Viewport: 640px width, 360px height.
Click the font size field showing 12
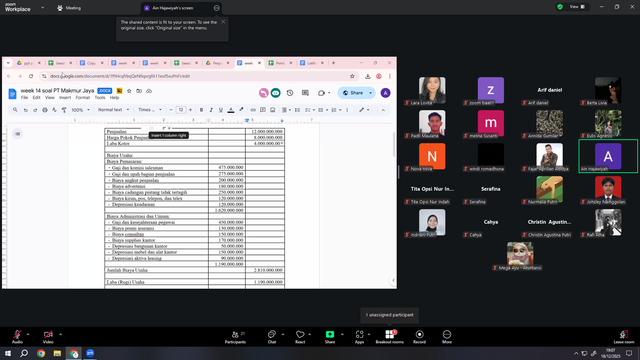click(x=181, y=110)
